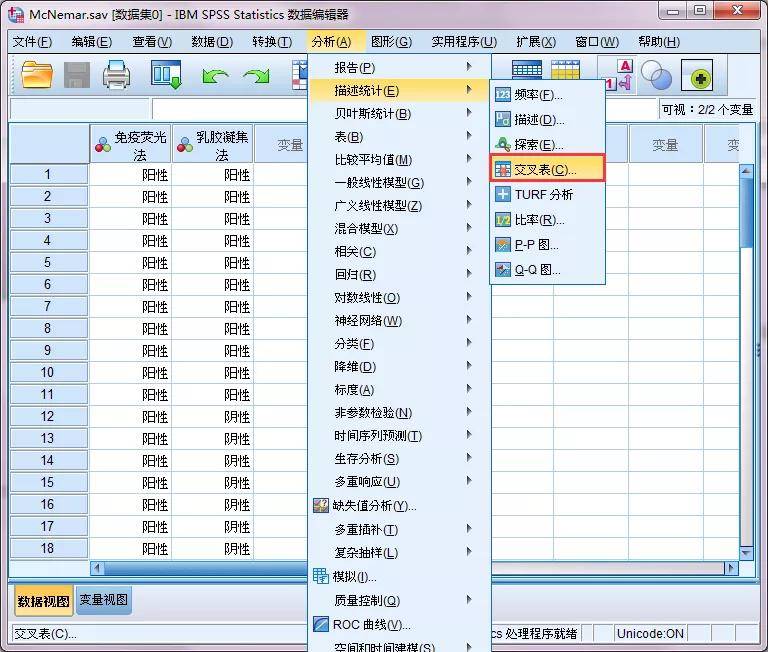
Task: Select row number 12 header
Action: click(x=48, y=417)
